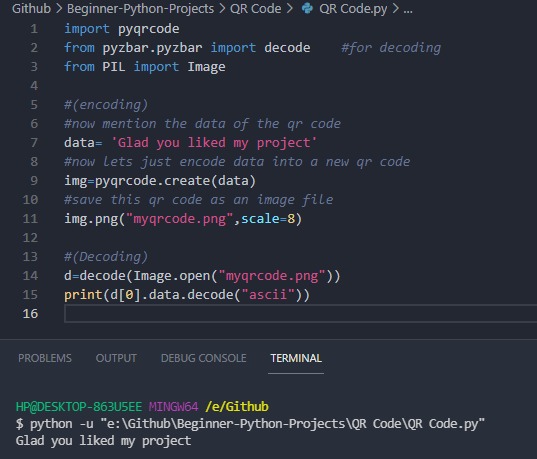The height and width of the screenshot is (459, 537).
Task: Click the "ascii" string in print line
Action: (268, 295)
